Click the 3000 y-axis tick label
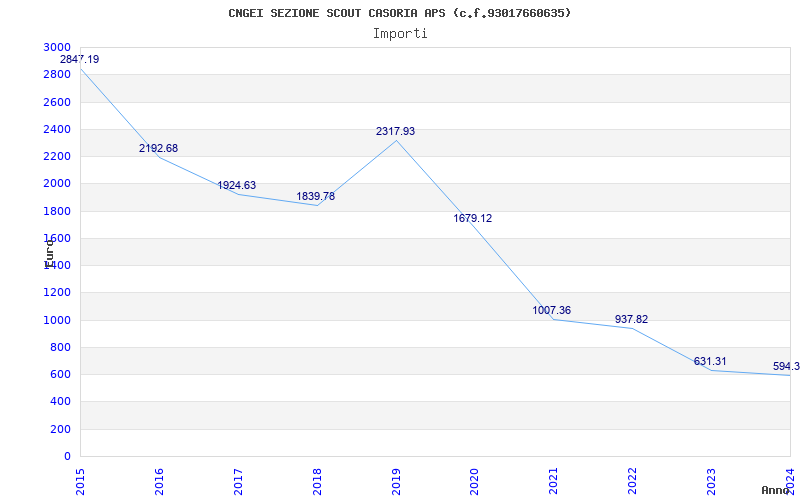800x500 pixels. click(57, 47)
